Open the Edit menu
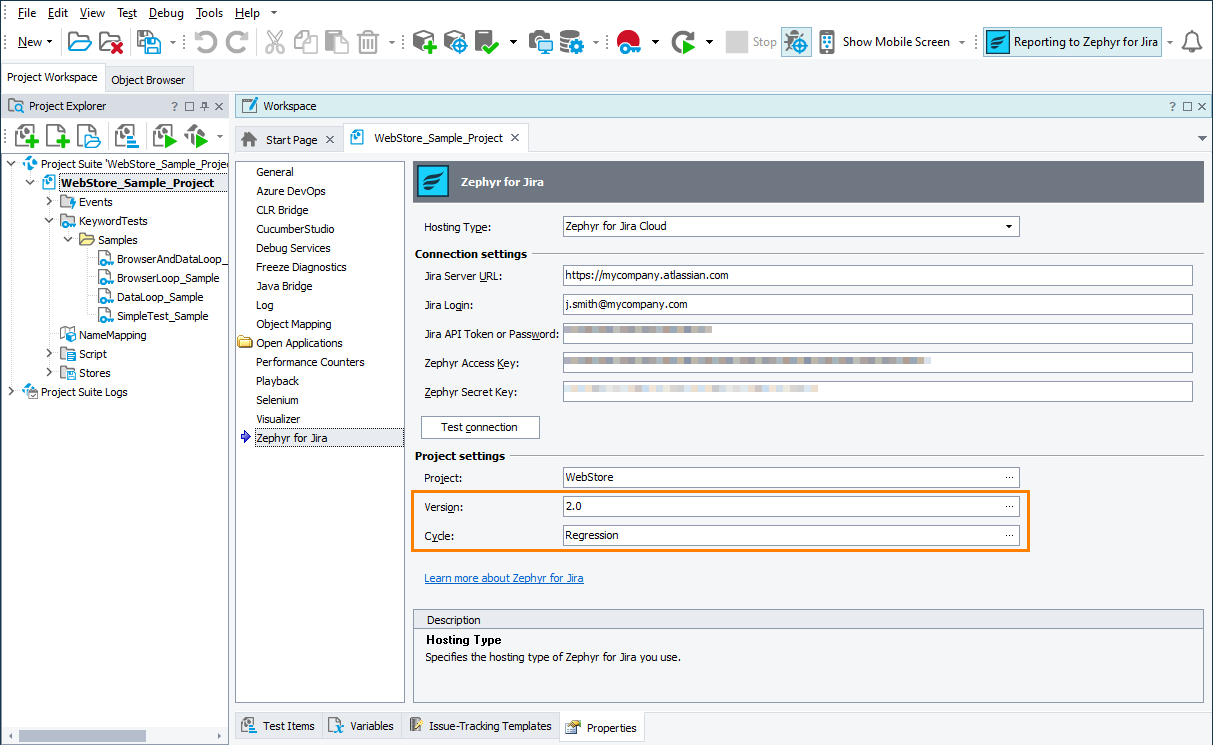Image resolution: width=1213 pixels, height=745 pixels. (x=58, y=13)
